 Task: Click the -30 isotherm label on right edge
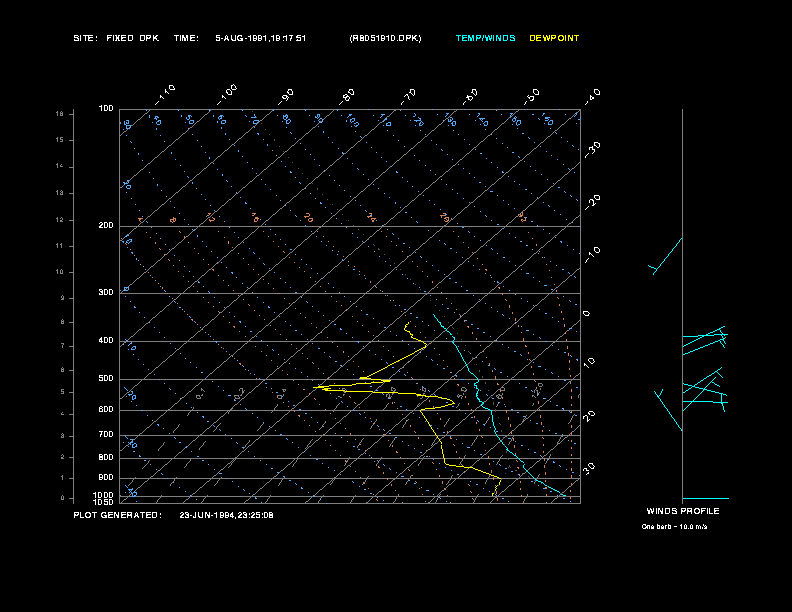(592, 149)
